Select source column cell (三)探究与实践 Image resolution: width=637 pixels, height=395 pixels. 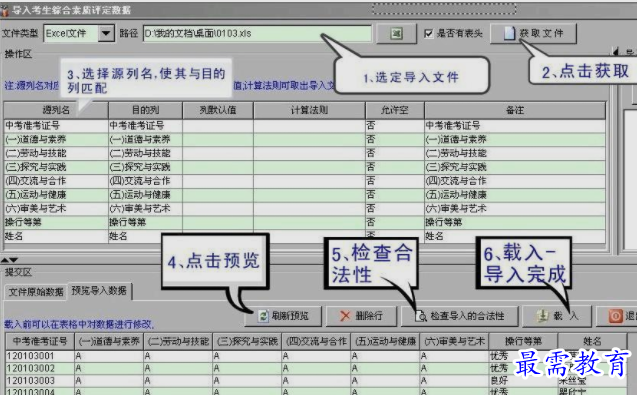pos(56,167)
